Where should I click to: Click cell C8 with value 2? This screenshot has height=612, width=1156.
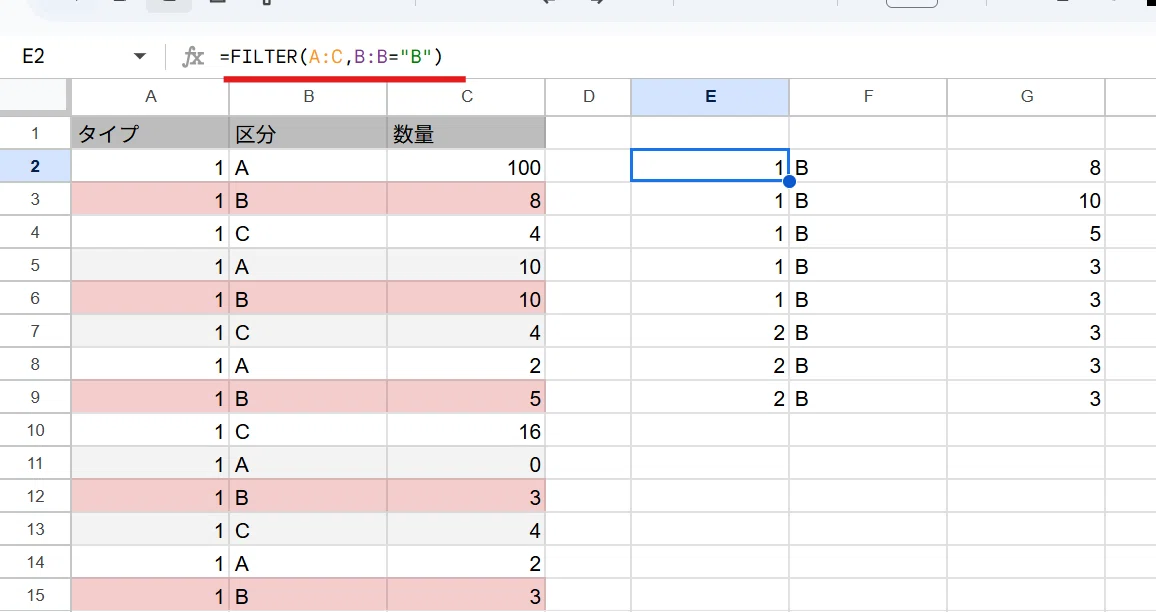pyautogui.click(x=467, y=365)
